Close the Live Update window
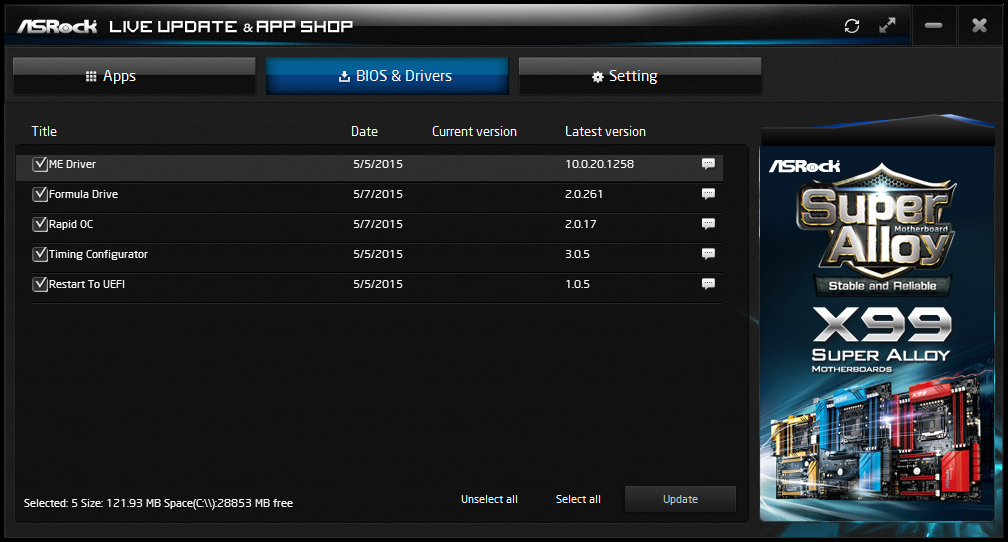This screenshot has height=542, width=1008. click(x=979, y=26)
